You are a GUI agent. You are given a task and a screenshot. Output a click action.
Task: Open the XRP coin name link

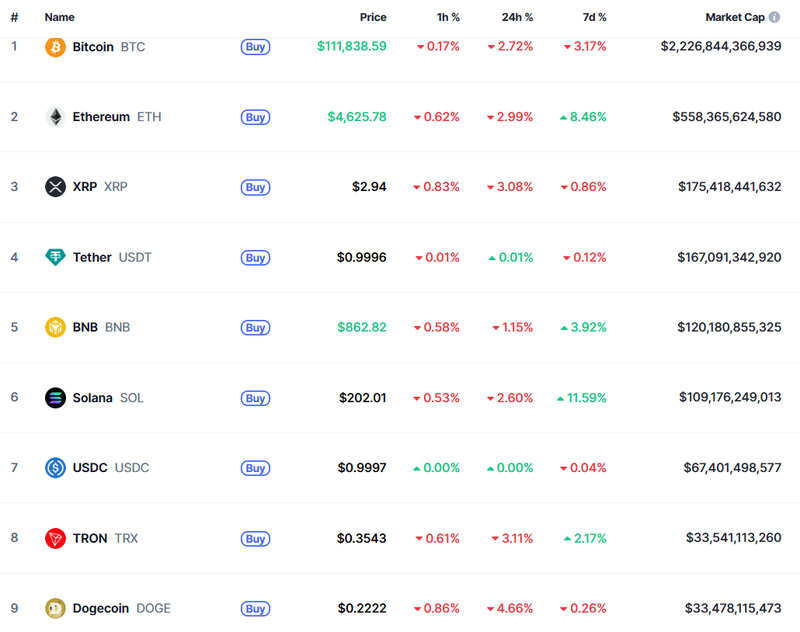[85, 187]
